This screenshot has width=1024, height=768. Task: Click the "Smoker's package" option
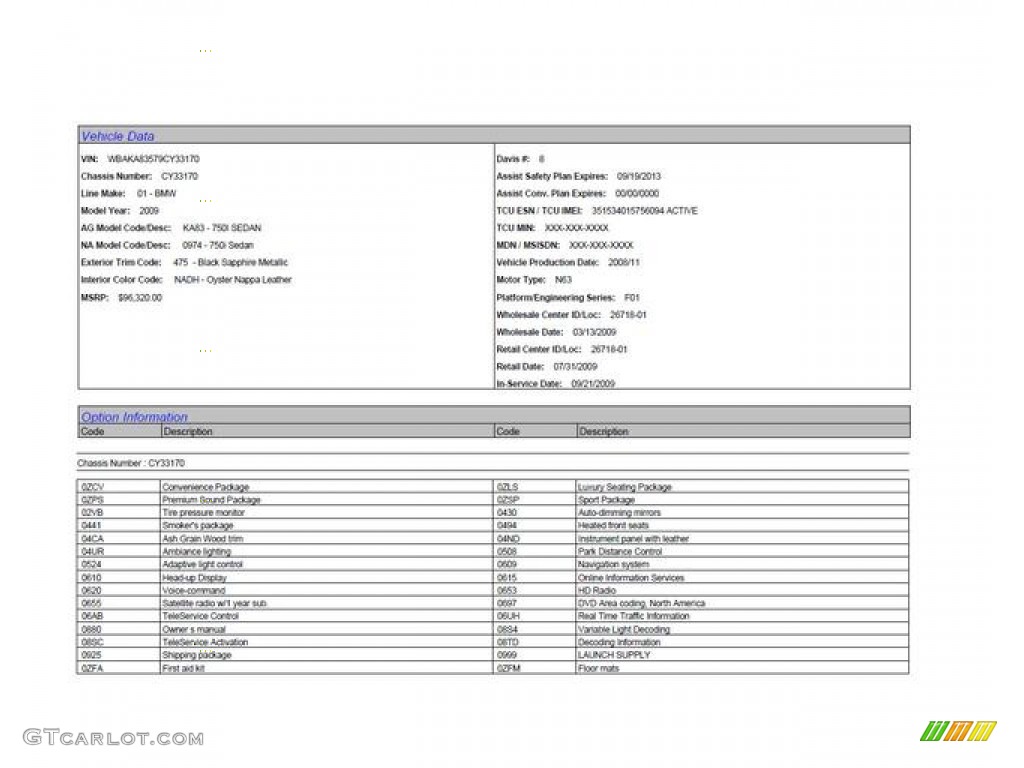[197, 525]
